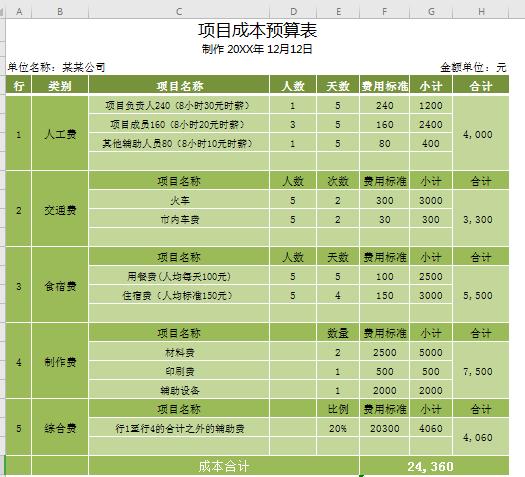Select the 综合费 category cell
Viewport: 525px width, 477px height.
click(x=60, y=428)
